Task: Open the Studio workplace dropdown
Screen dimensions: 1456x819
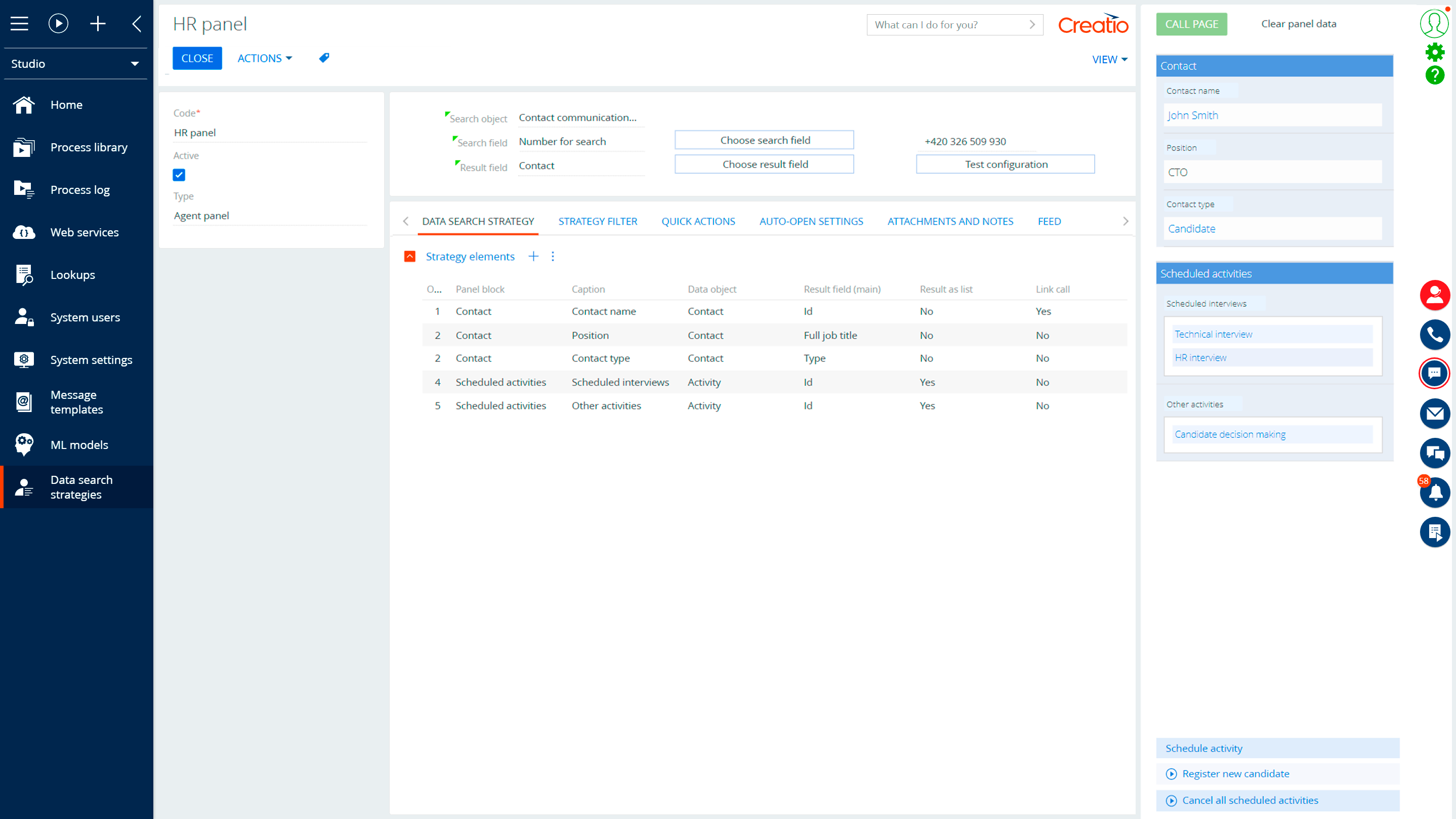Action: click(75, 63)
